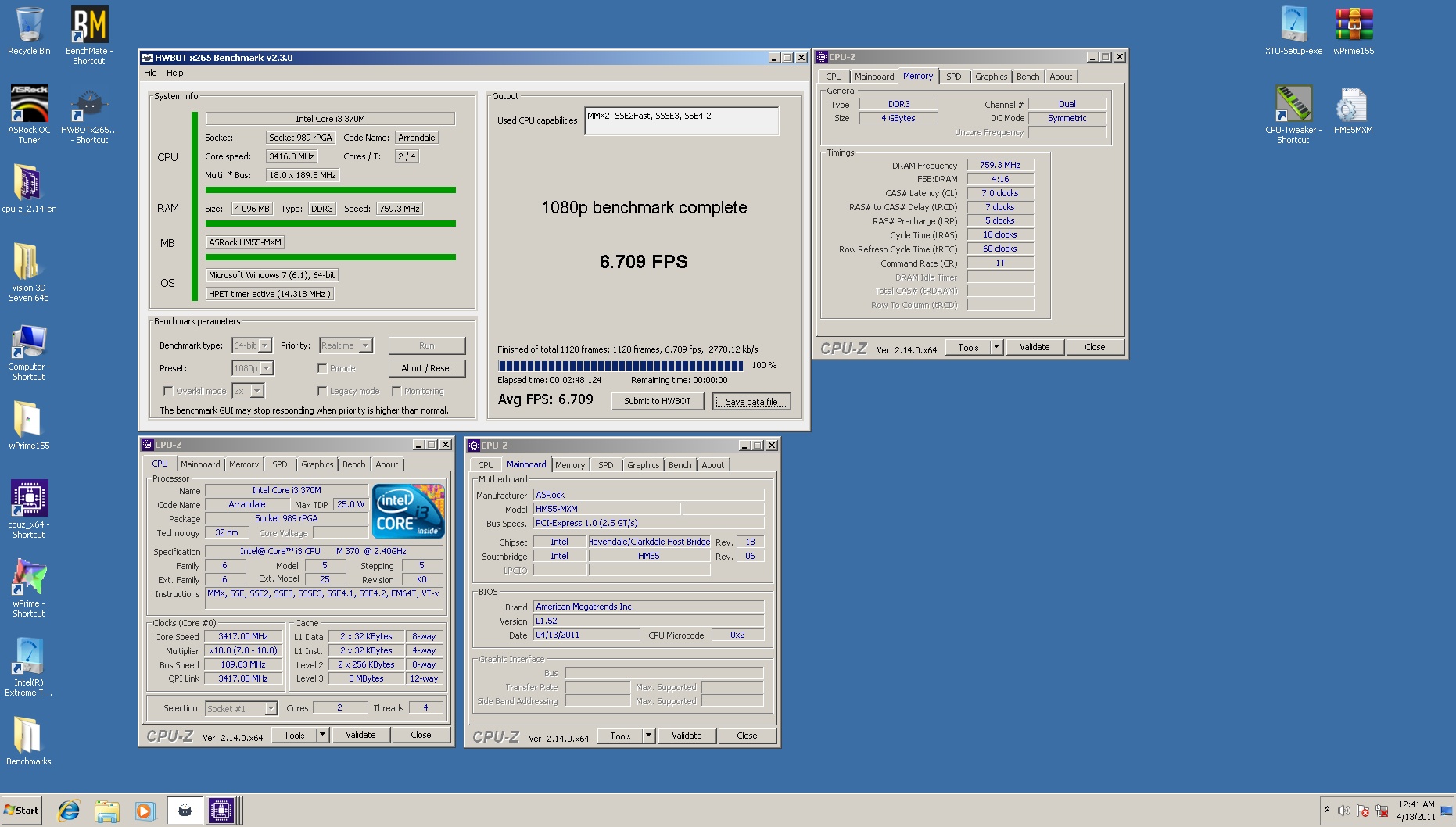Open the wPrime155 WinRAR archive icon

pyautogui.click(x=1354, y=31)
